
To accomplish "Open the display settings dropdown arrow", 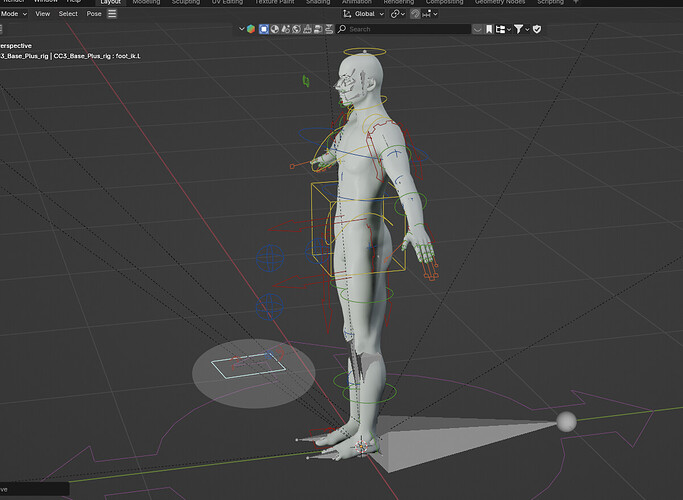I will coord(509,30).
